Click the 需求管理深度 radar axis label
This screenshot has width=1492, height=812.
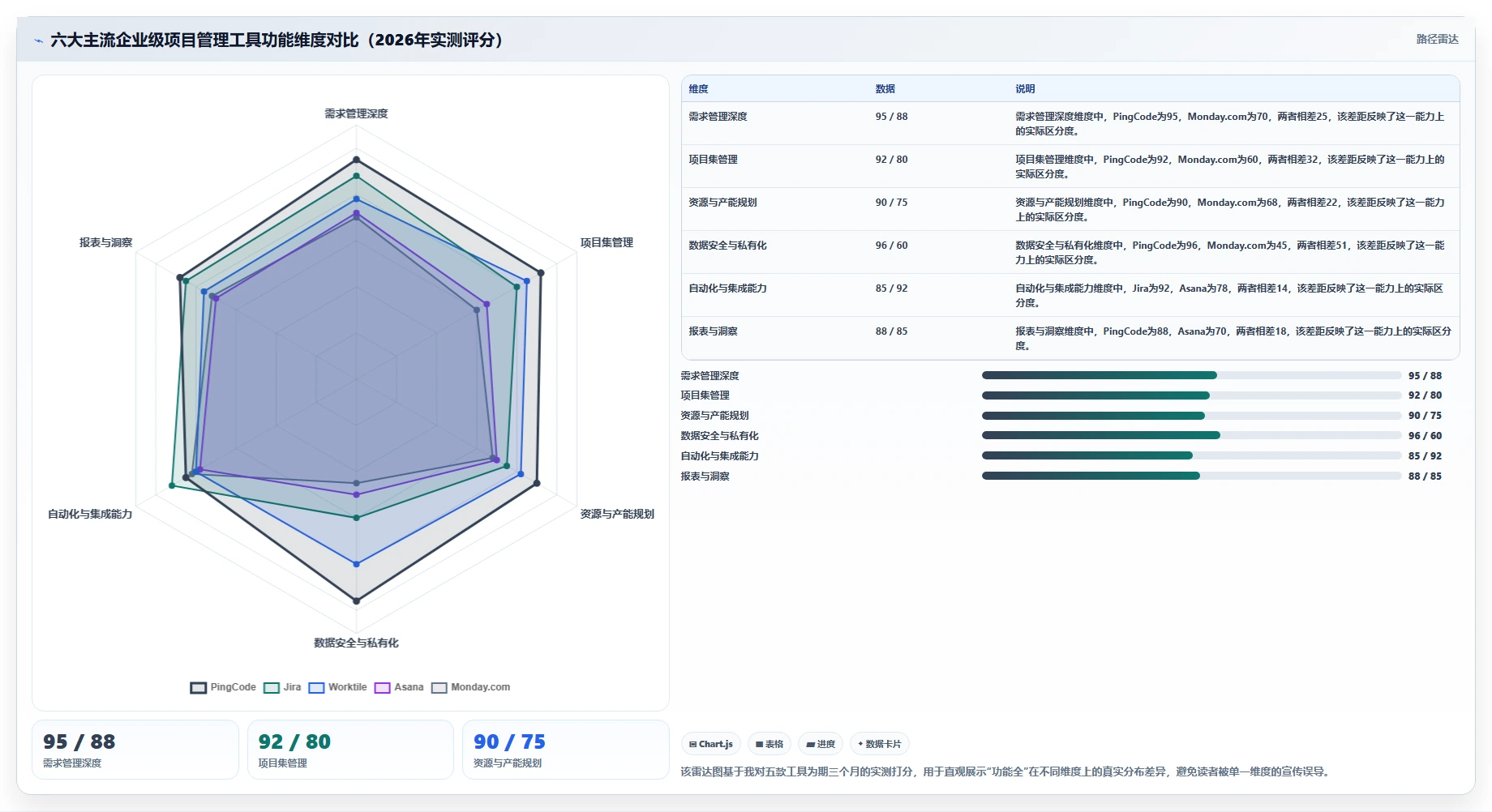click(356, 113)
